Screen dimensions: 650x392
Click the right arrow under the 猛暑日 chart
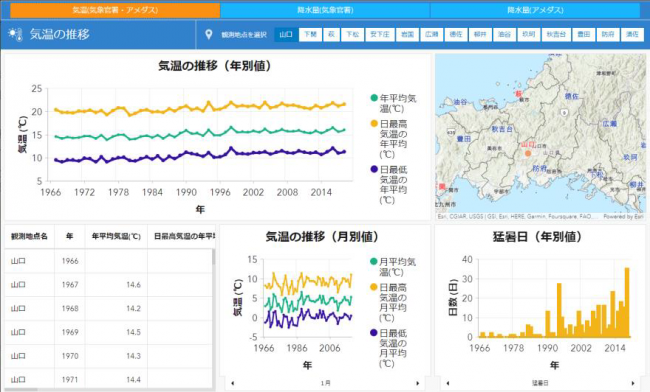pyautogui.click(x=633, y=383)
